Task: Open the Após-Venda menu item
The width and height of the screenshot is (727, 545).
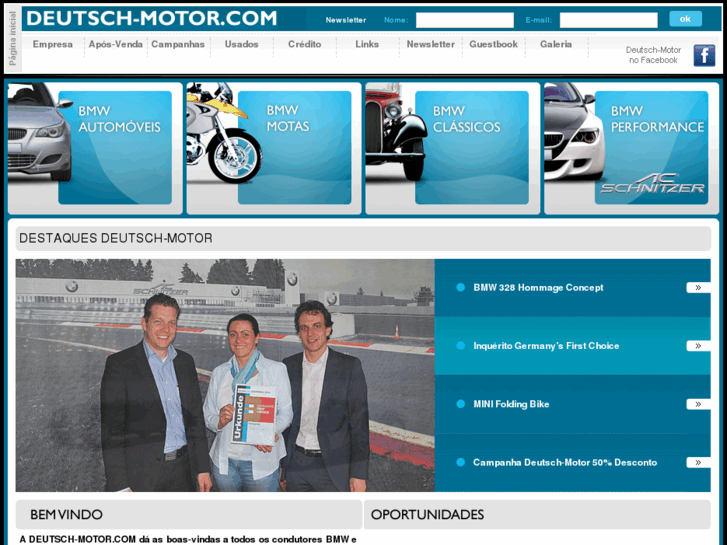Action: (115, 45)
